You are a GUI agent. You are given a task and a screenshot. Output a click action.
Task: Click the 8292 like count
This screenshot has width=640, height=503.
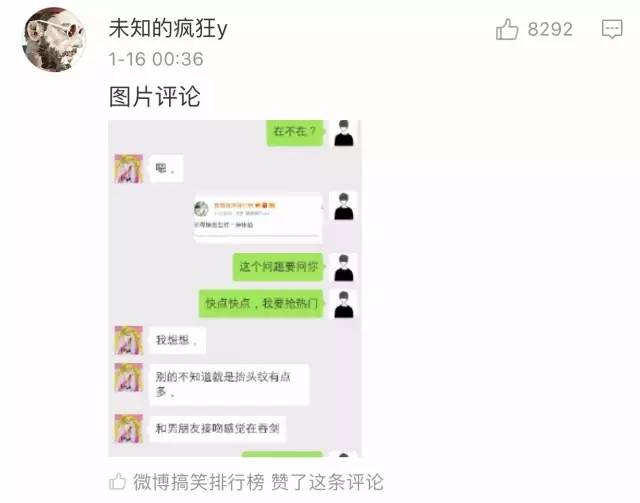pyautogui.click(x=550, y=29)
